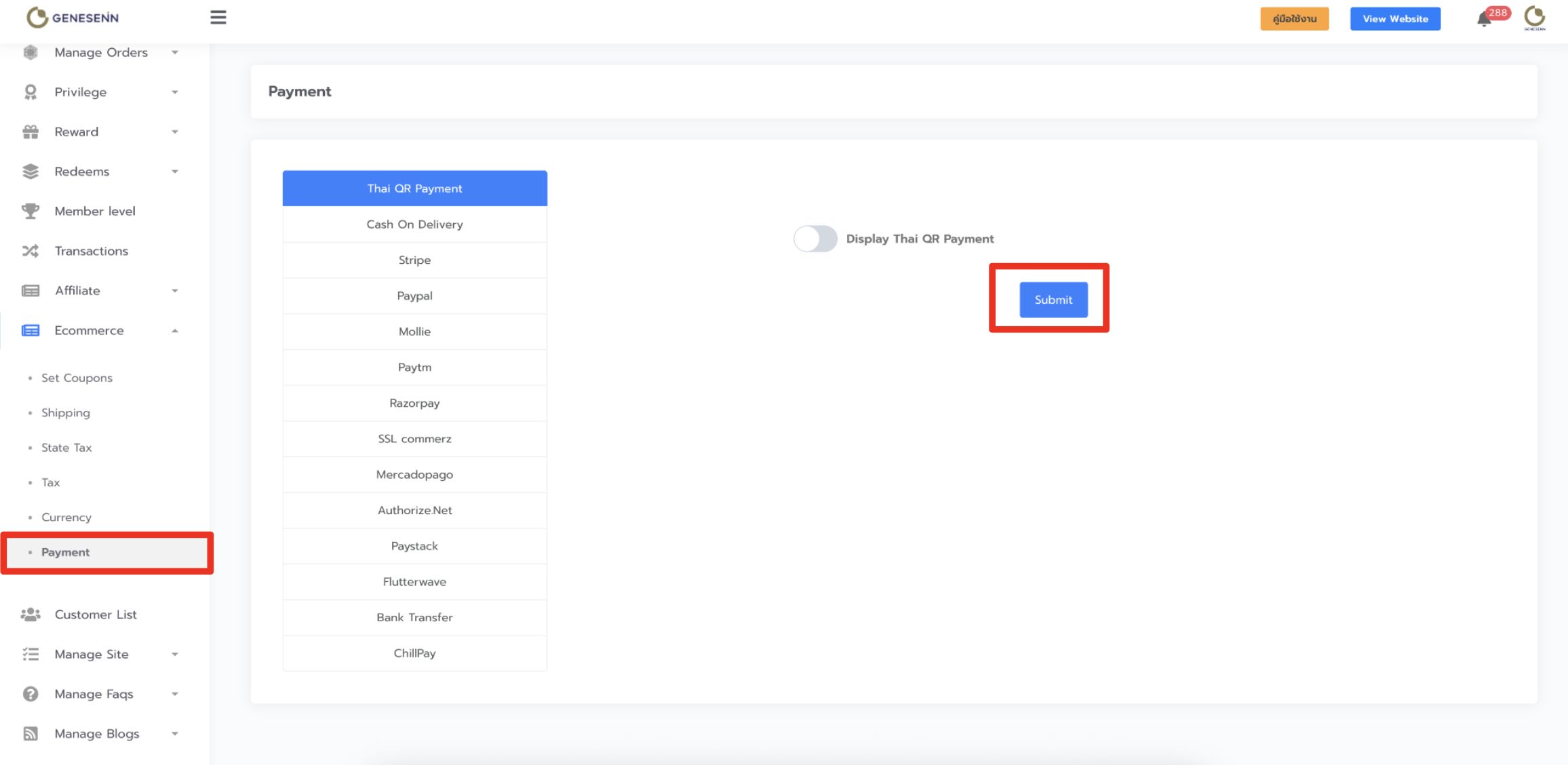Open the Cash On Delivery tab

pyautogui.click(x=414, y=224)
